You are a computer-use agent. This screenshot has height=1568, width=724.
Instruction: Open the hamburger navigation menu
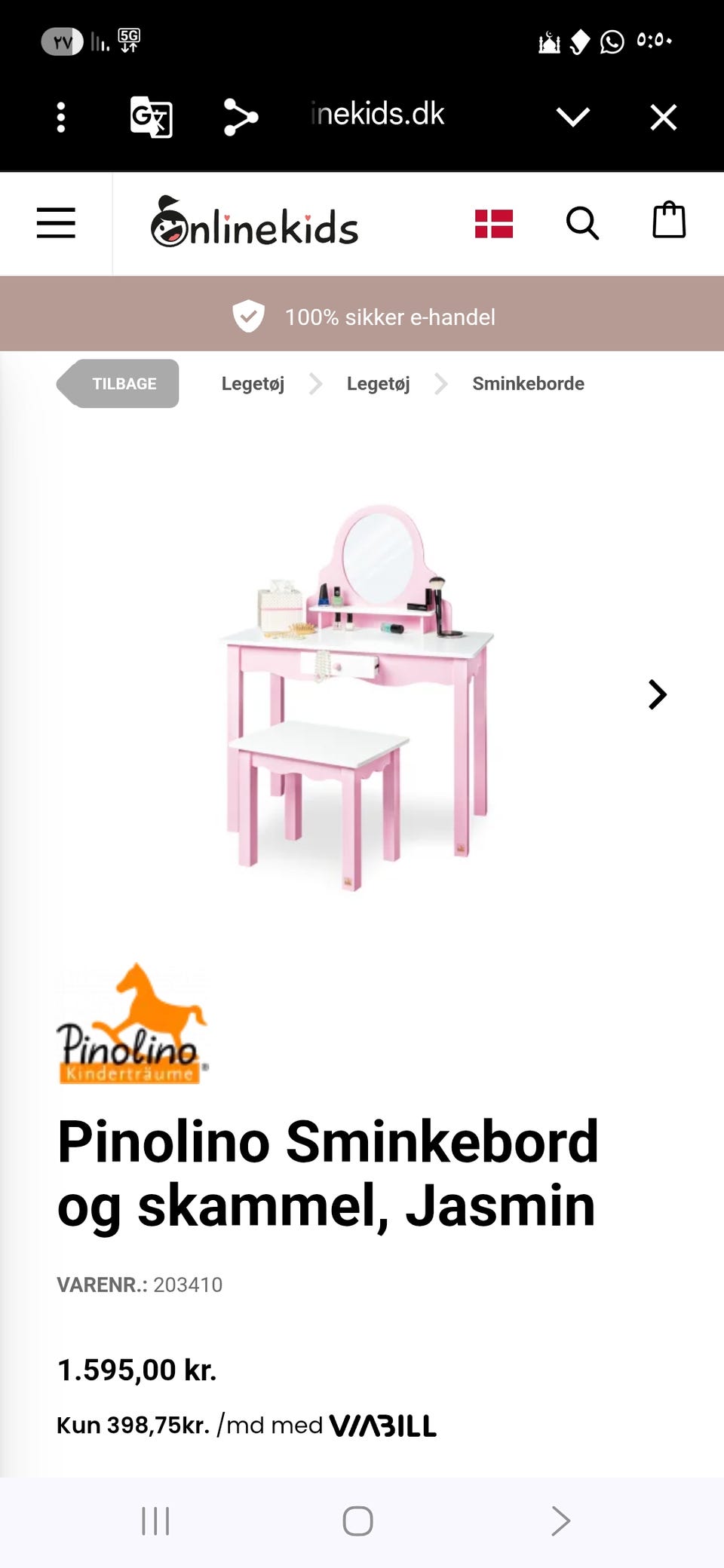pyautogui.click(x=56, y=223)
